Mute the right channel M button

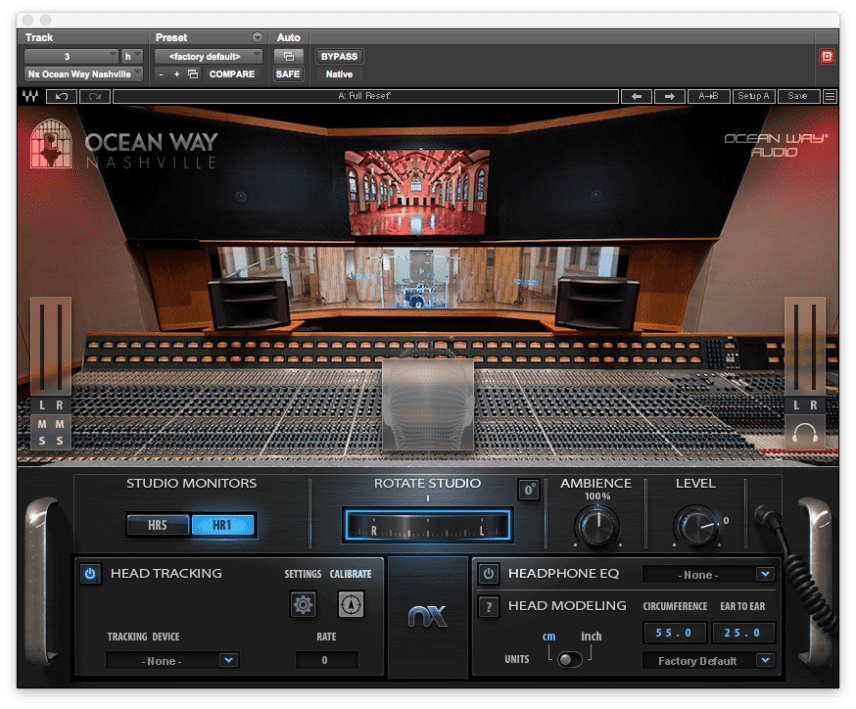pyautogui.click(x=60, y=424)
